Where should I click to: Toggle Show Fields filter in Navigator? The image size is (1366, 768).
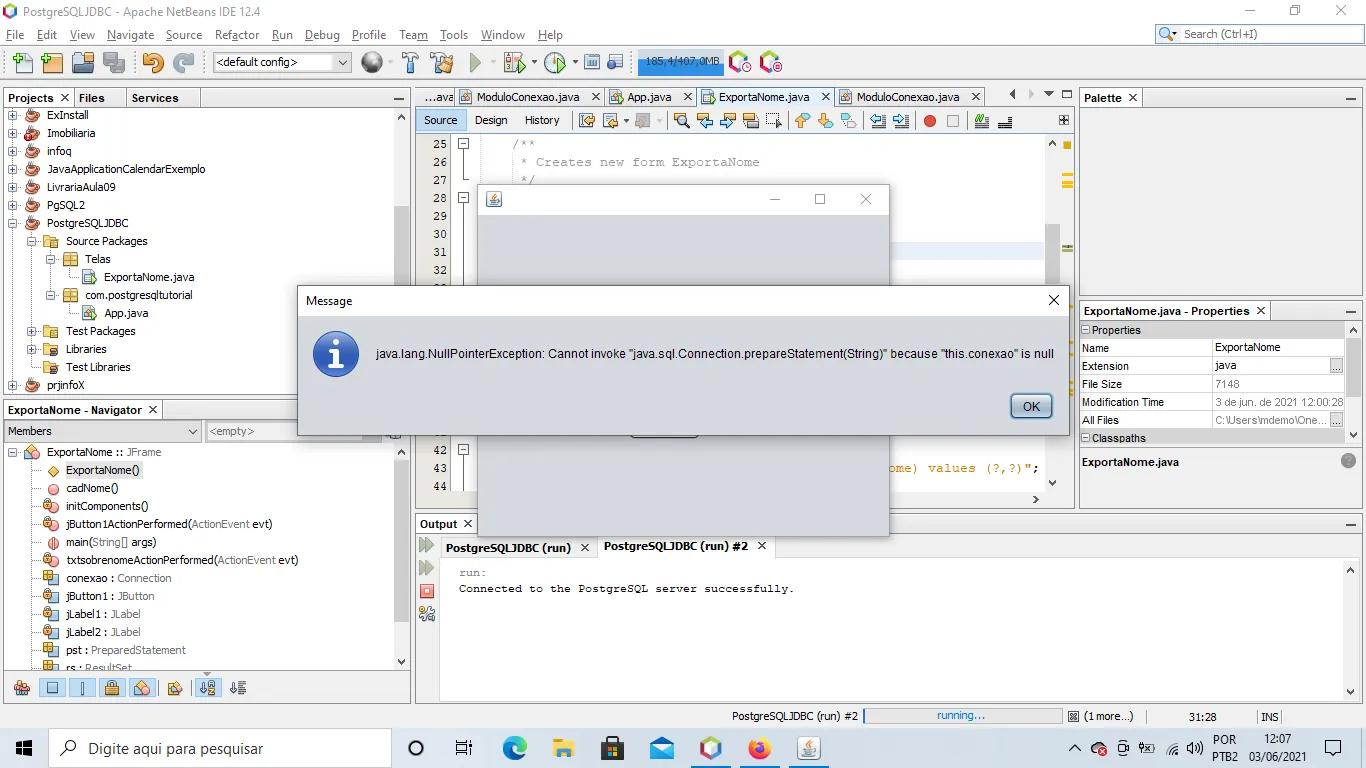tap(53, 688)
